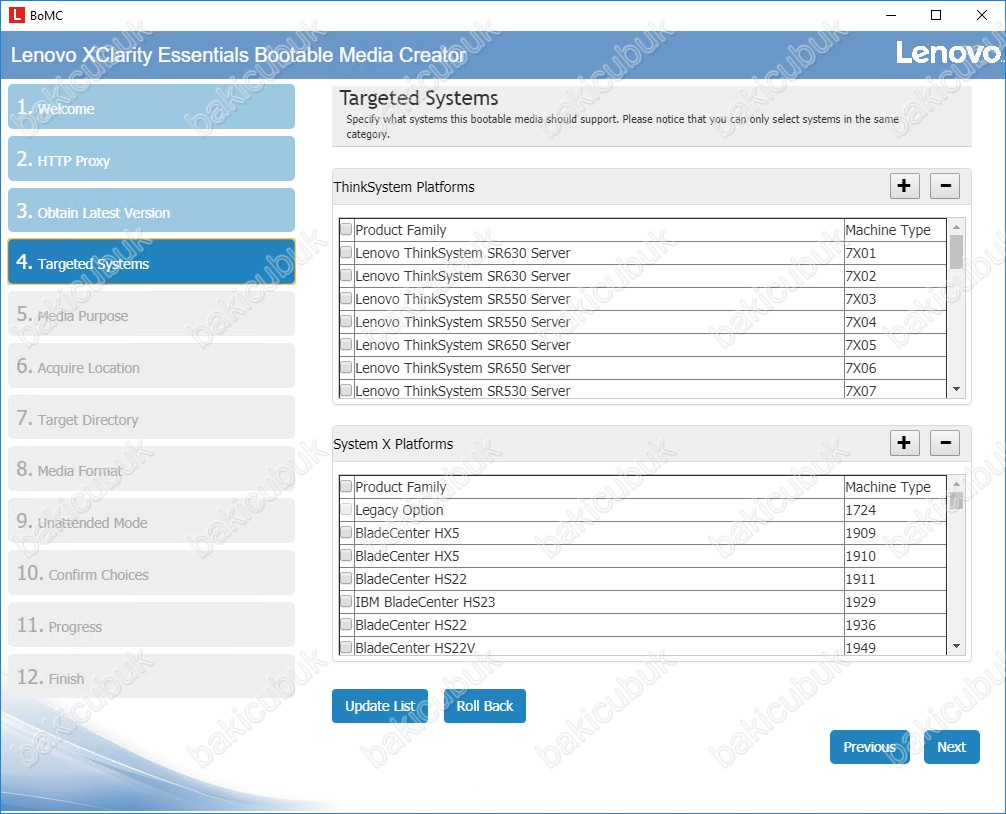The image size is (1006, 814).
Task: Click the Previous button
Action: [x=869, y=747]
